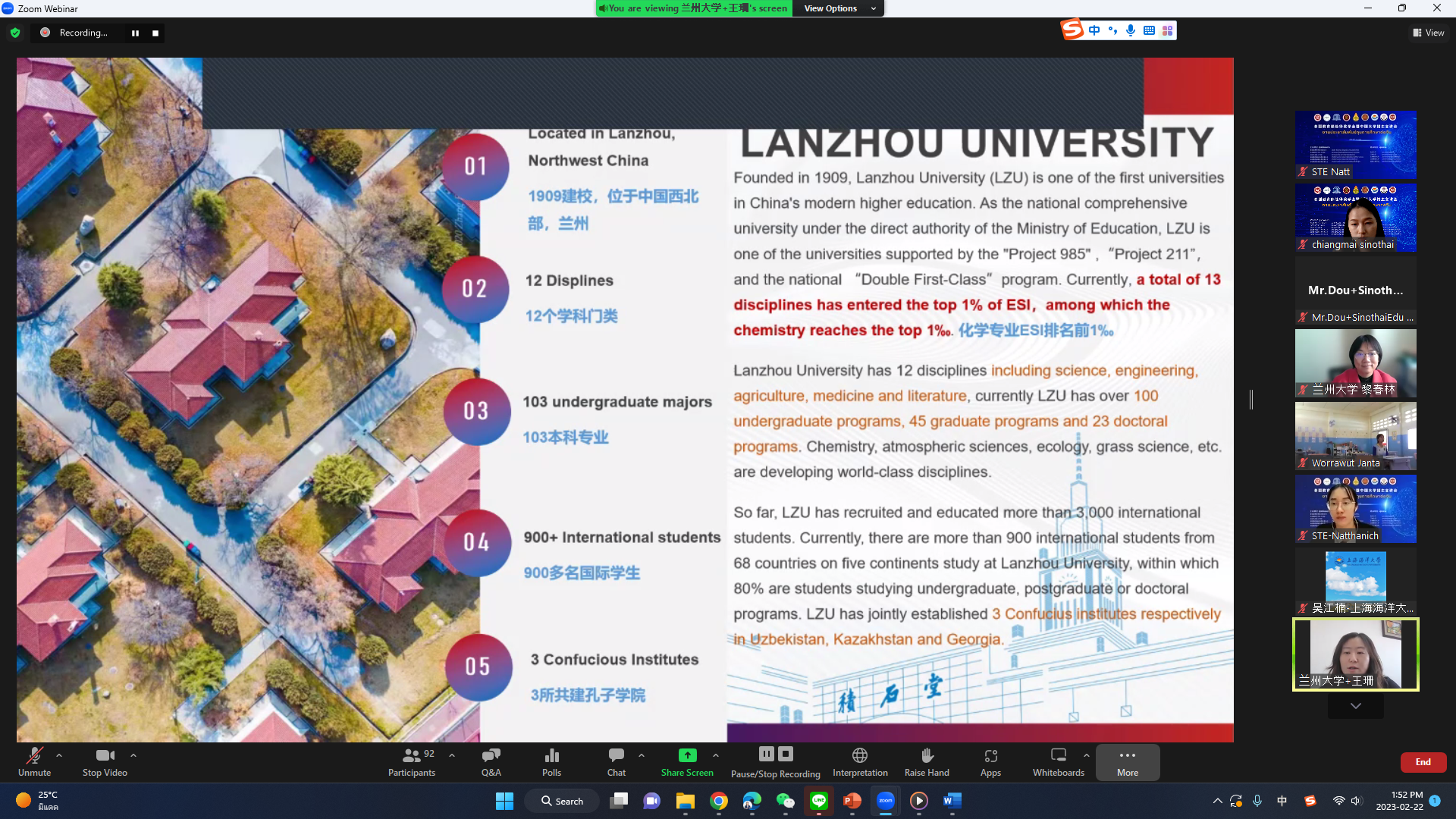Open Zoom Apps
This screenshot has width=1456, height=819.
990,761
